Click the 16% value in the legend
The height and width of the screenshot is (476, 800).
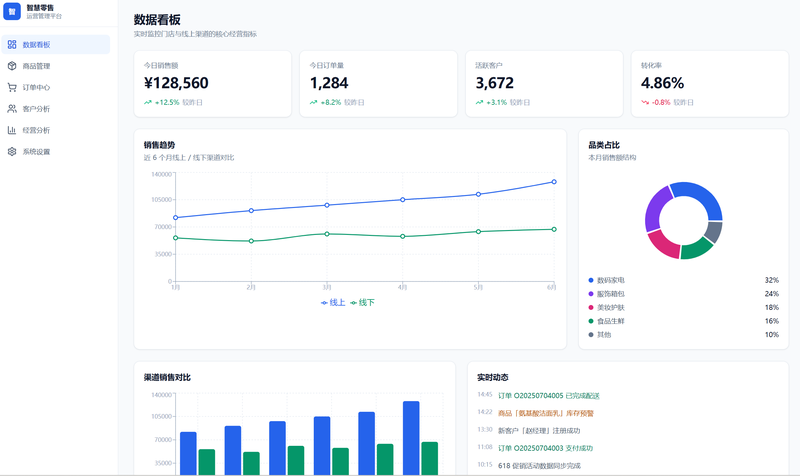771,321
